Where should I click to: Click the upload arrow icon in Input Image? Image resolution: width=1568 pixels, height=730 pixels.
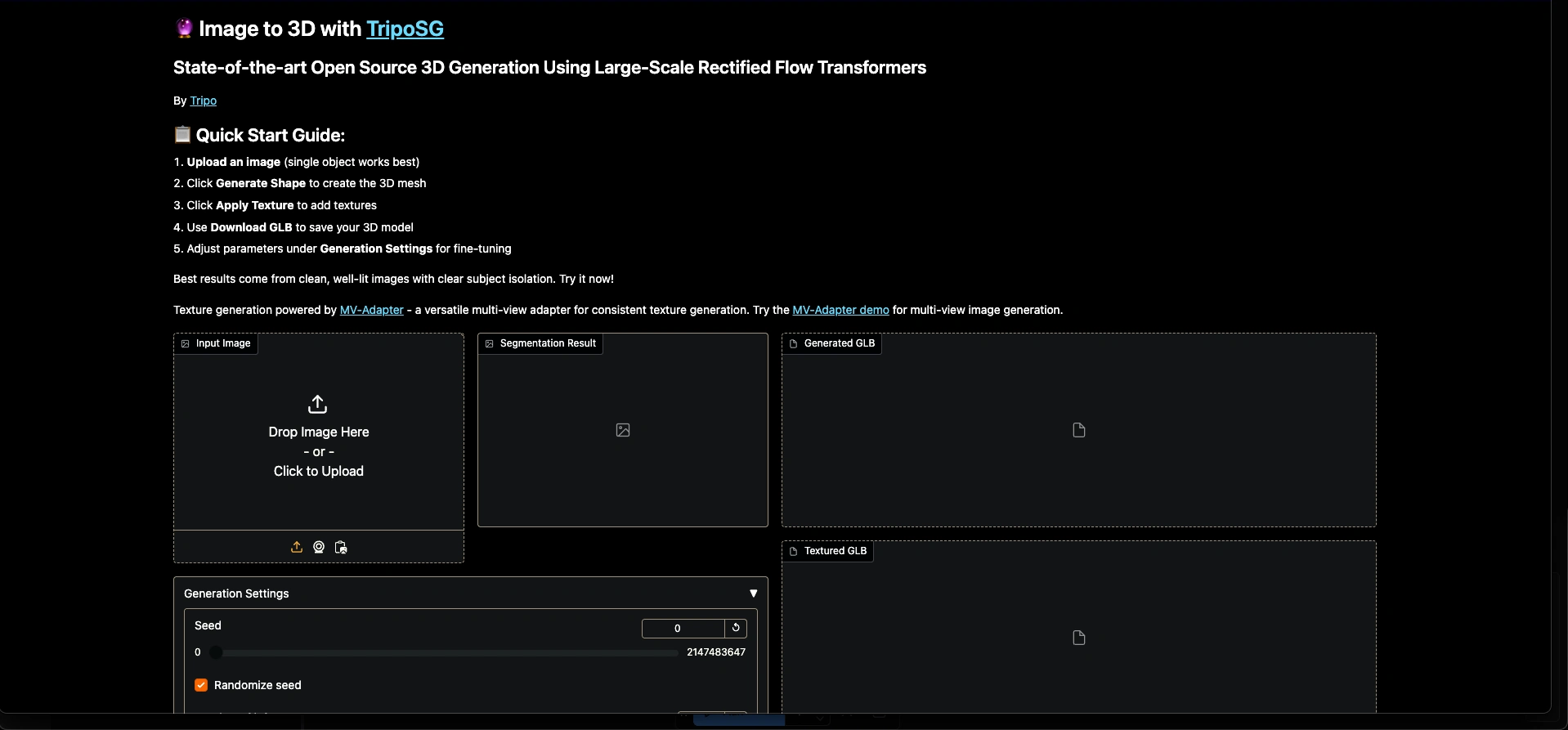pos(317,404)
